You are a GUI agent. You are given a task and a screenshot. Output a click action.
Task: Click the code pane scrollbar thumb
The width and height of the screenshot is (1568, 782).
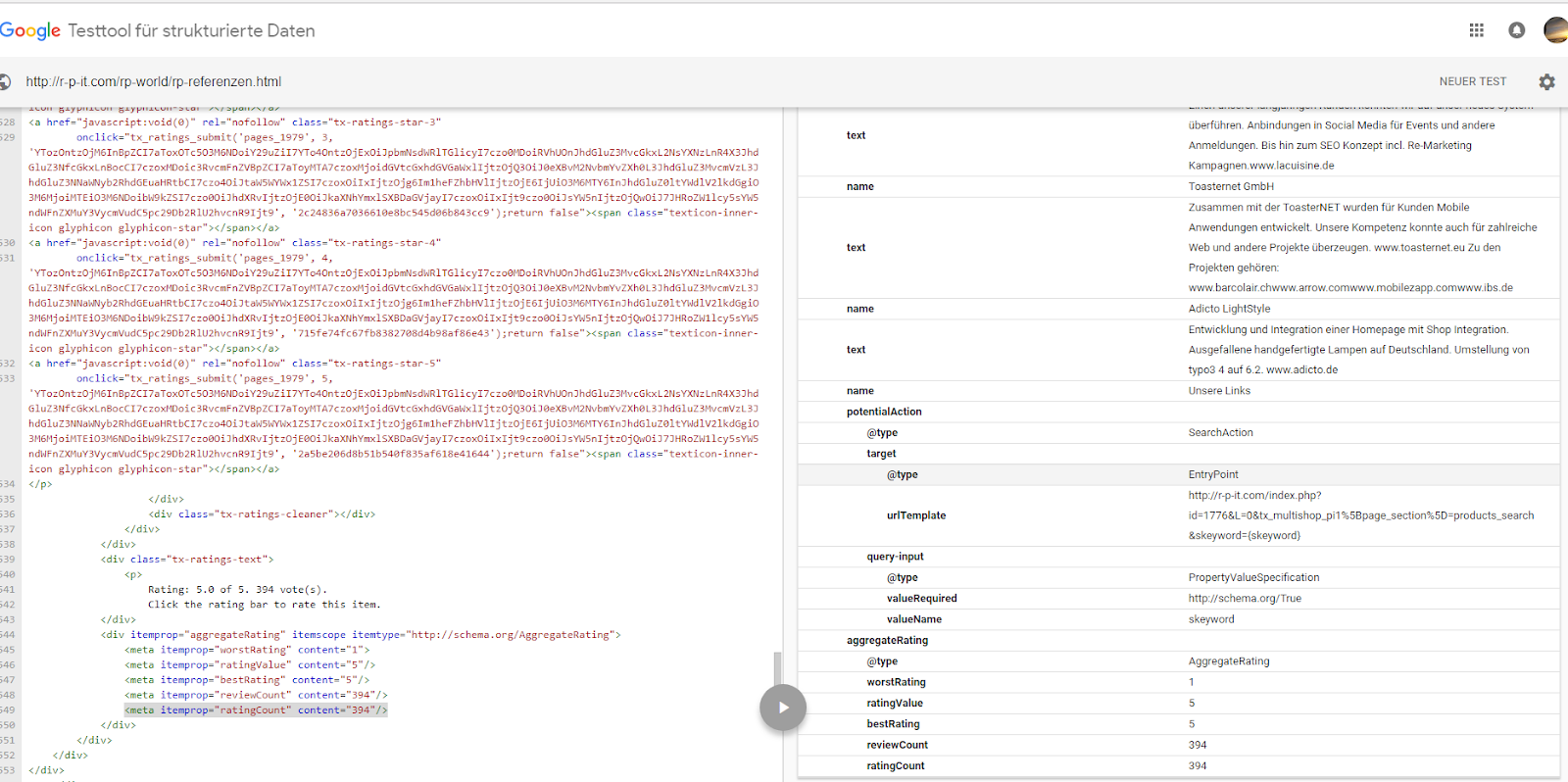coord(778,668)
